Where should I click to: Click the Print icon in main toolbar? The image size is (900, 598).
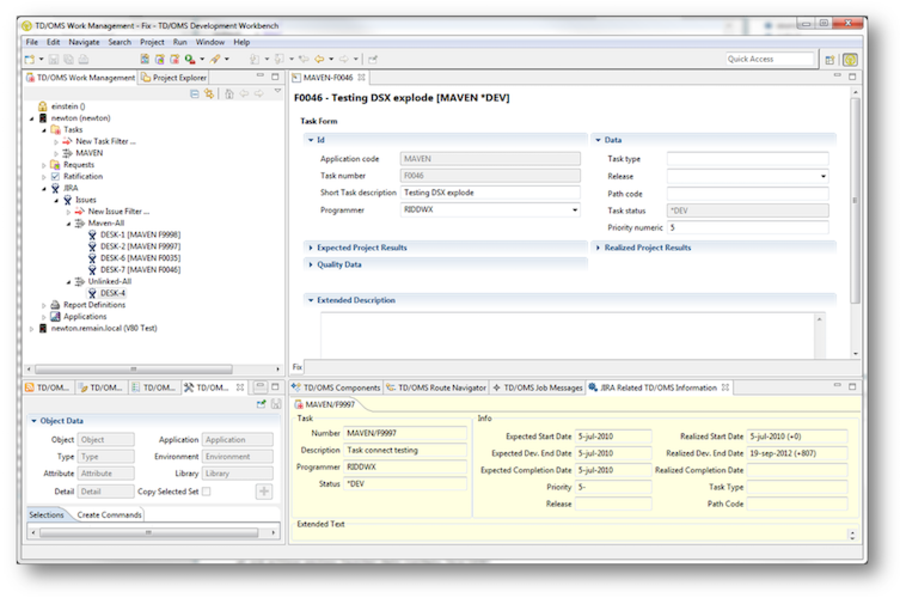pos(83,59)
